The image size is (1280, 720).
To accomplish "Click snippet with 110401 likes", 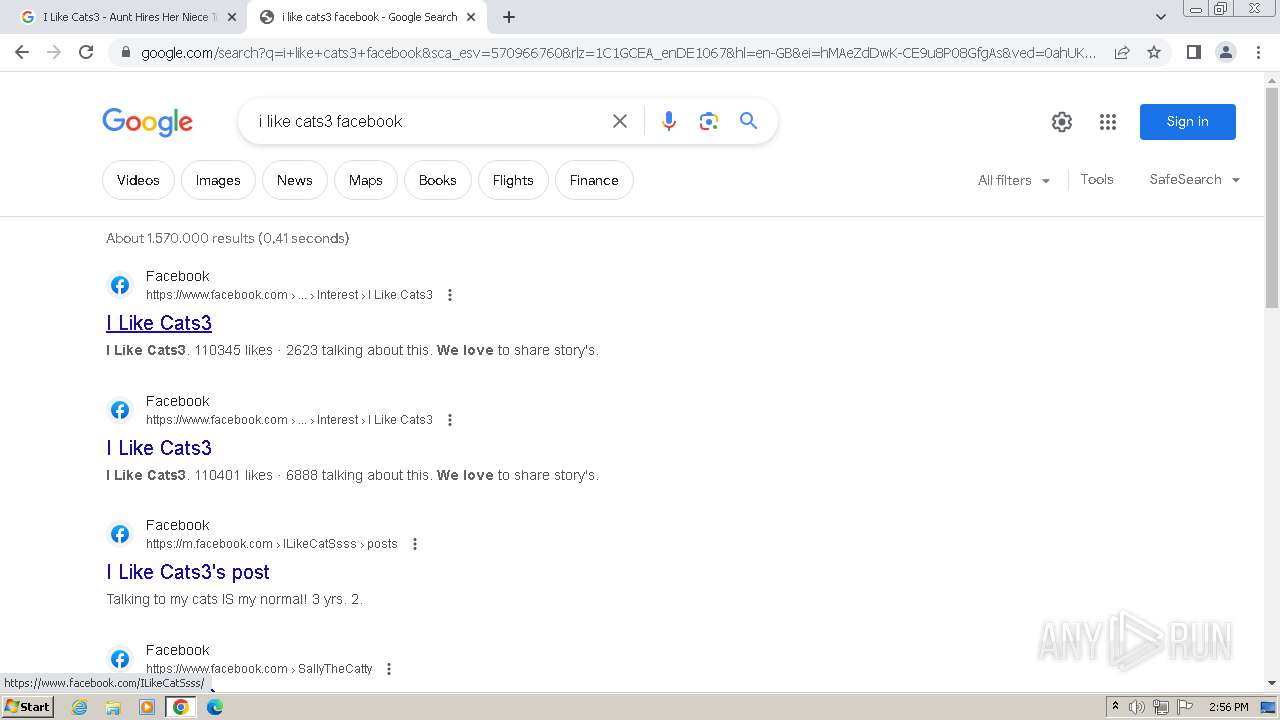I will 352,475.
